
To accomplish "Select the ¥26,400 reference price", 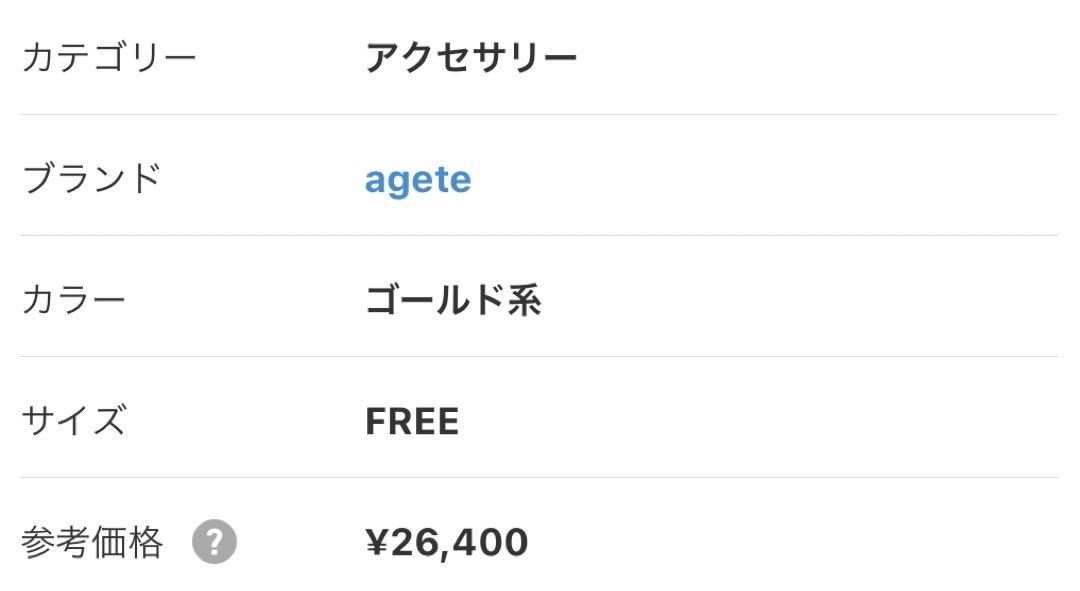I will pos(446,542).
